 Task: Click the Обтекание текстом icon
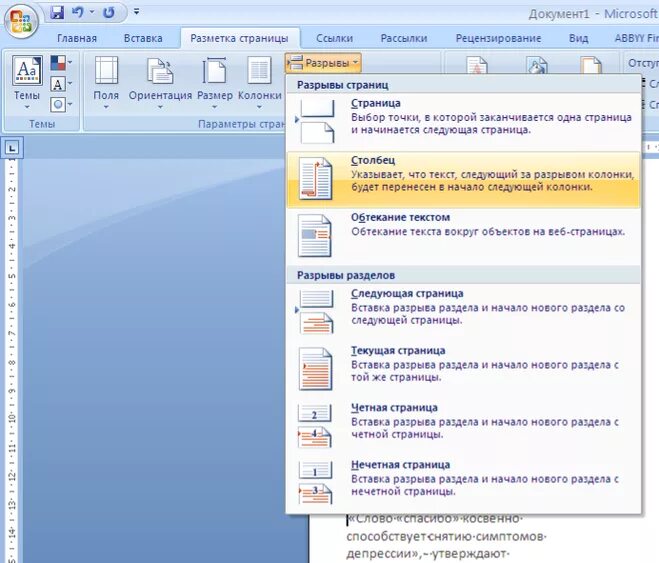[x=315, y=236]
